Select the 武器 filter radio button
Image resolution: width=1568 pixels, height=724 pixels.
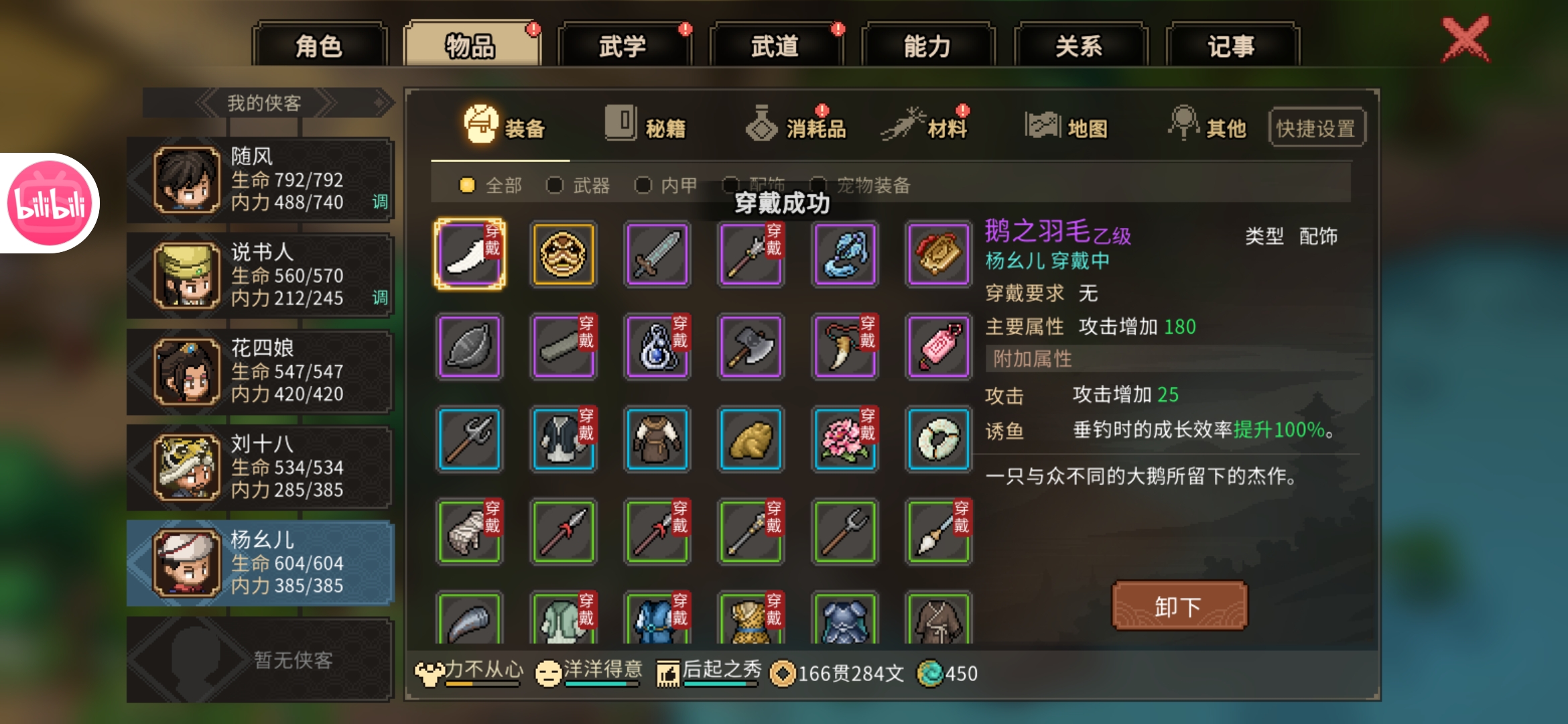pyautogui.click(x=555, y=185)
